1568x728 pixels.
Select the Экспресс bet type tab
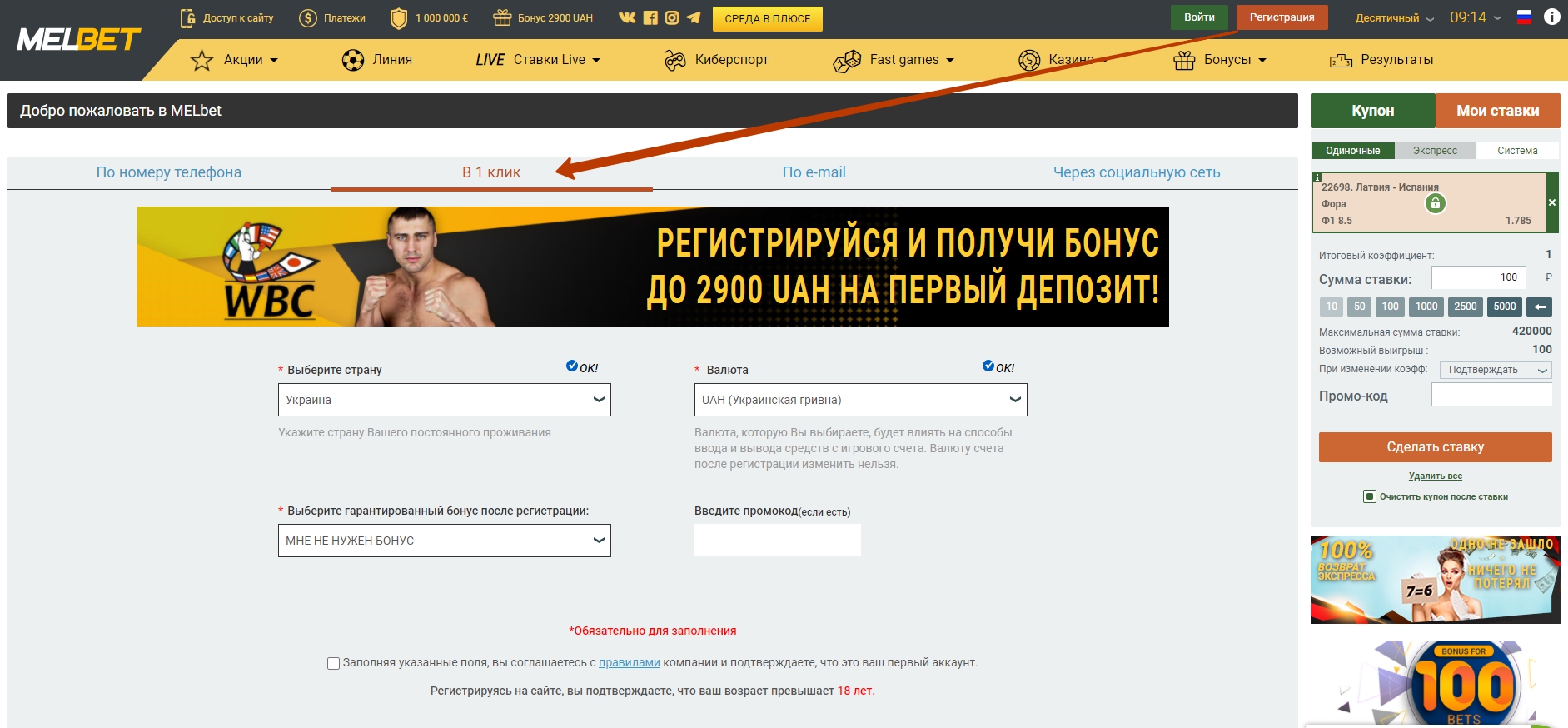tap(1435, 151)
